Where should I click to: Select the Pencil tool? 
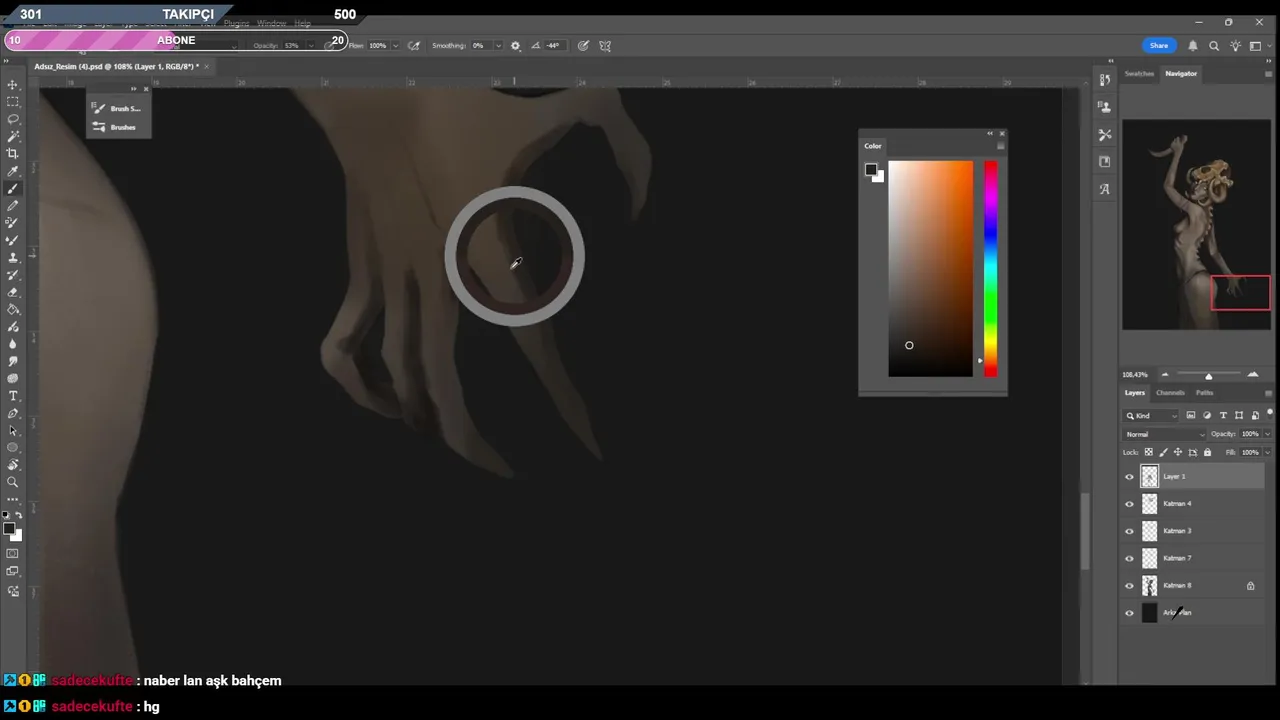13,205
